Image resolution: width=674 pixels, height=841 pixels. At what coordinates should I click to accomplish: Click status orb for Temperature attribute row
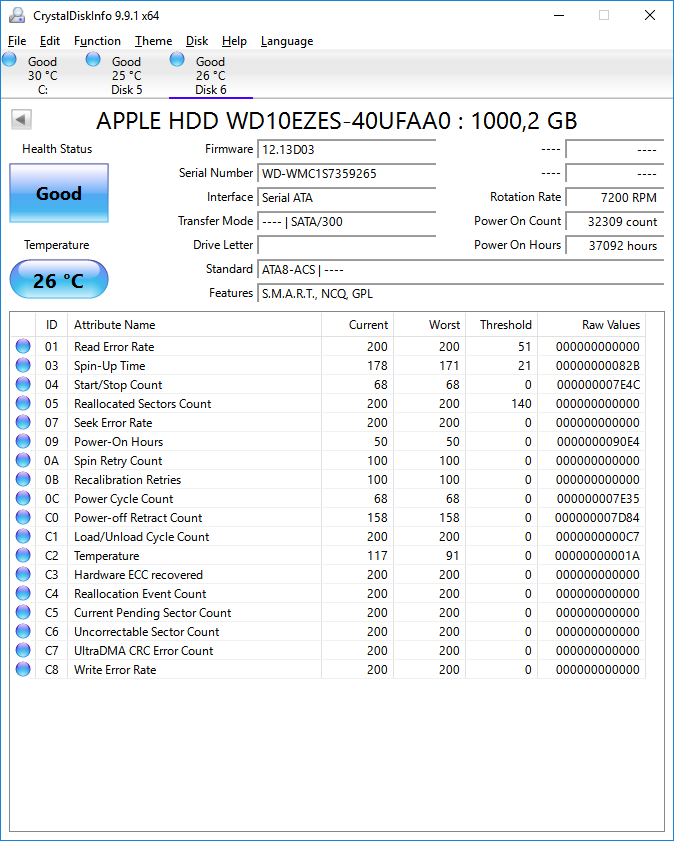23,555
